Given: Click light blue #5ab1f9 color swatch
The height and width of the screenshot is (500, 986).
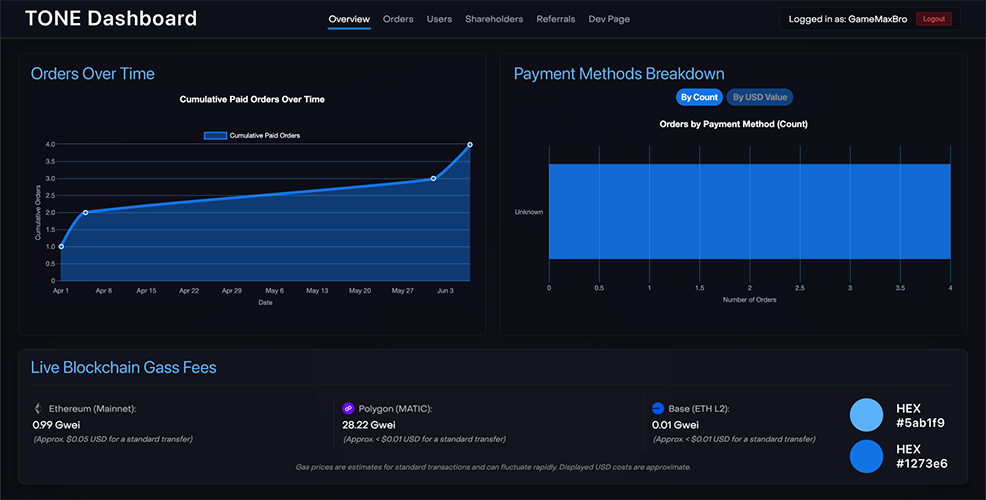Looking at the screenshot, I should pos(866,415).
